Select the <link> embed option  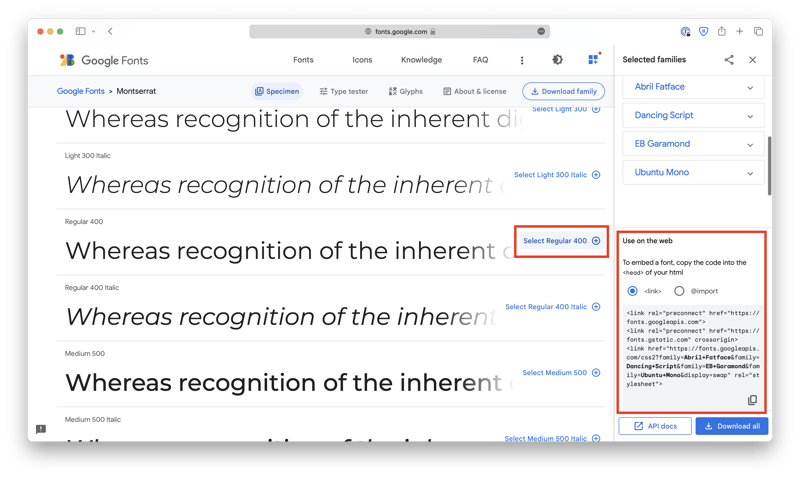(632, 291)
